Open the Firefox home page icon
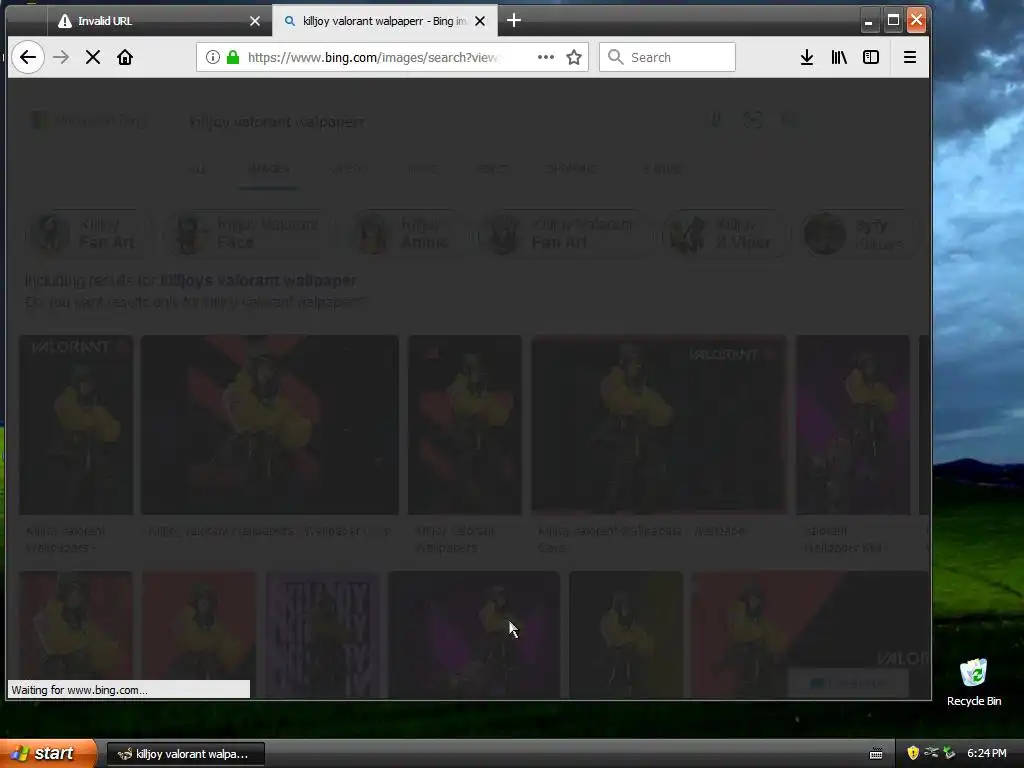Screen dimensions: 1024x768 pyautogui.click(x=125, y=57)
